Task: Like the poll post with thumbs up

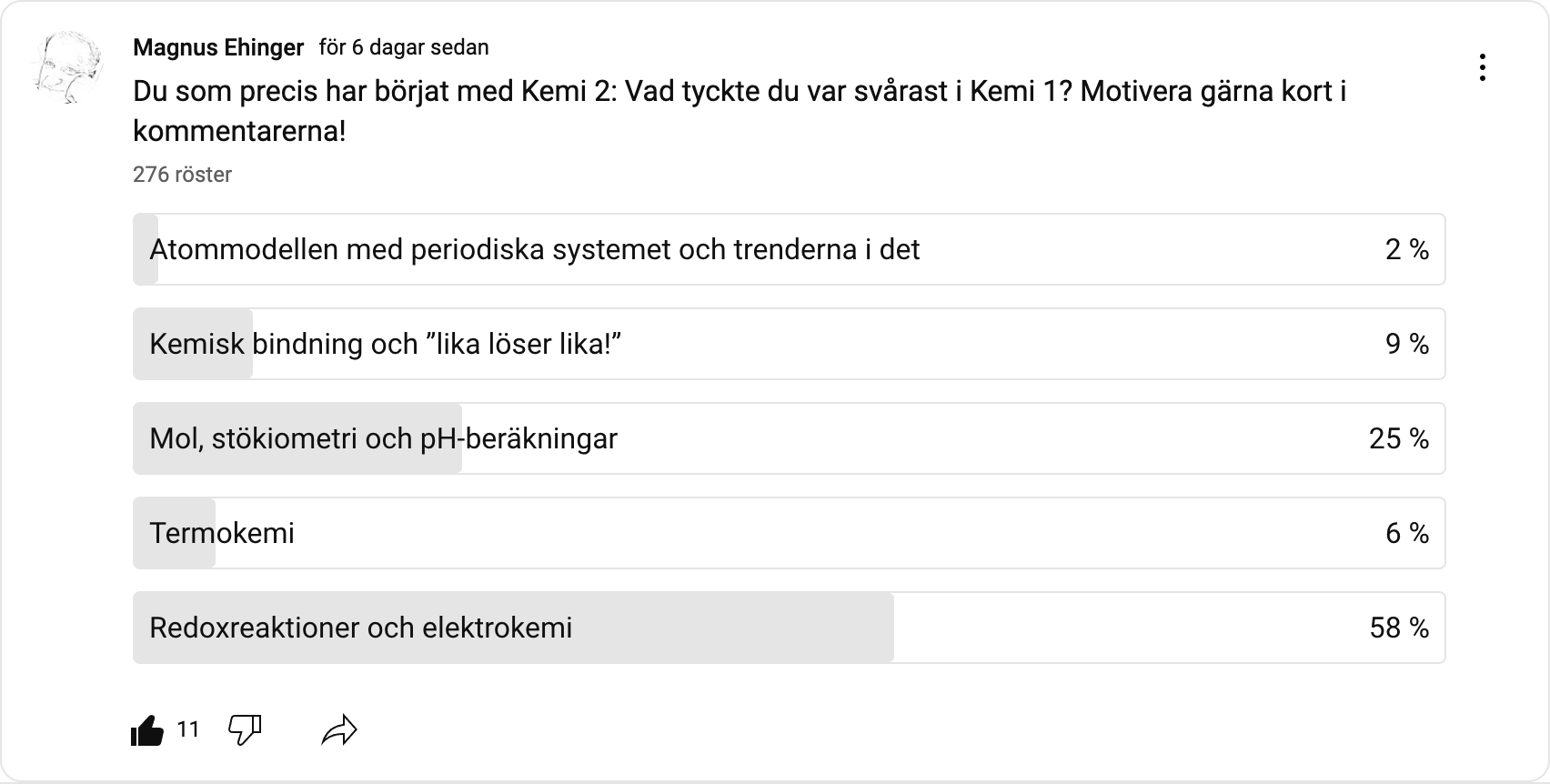Action: 147,729
